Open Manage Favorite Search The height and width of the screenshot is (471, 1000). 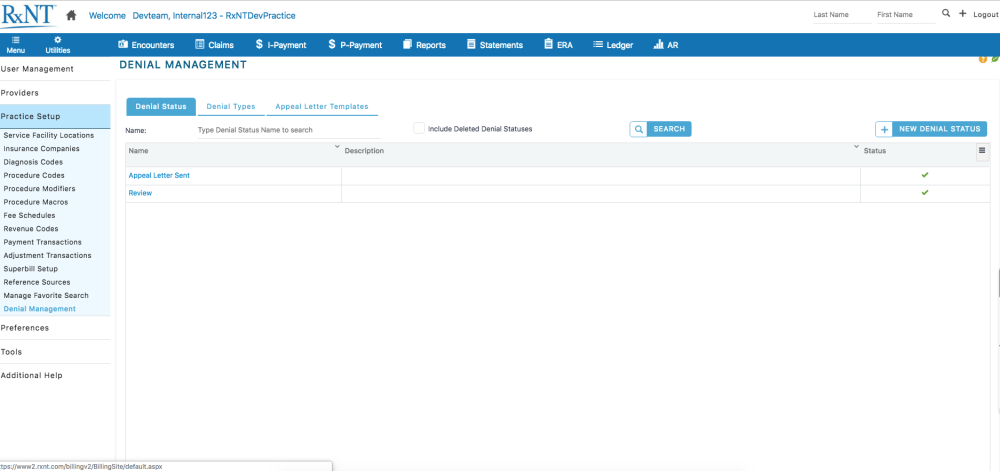(x=46, y=296)
